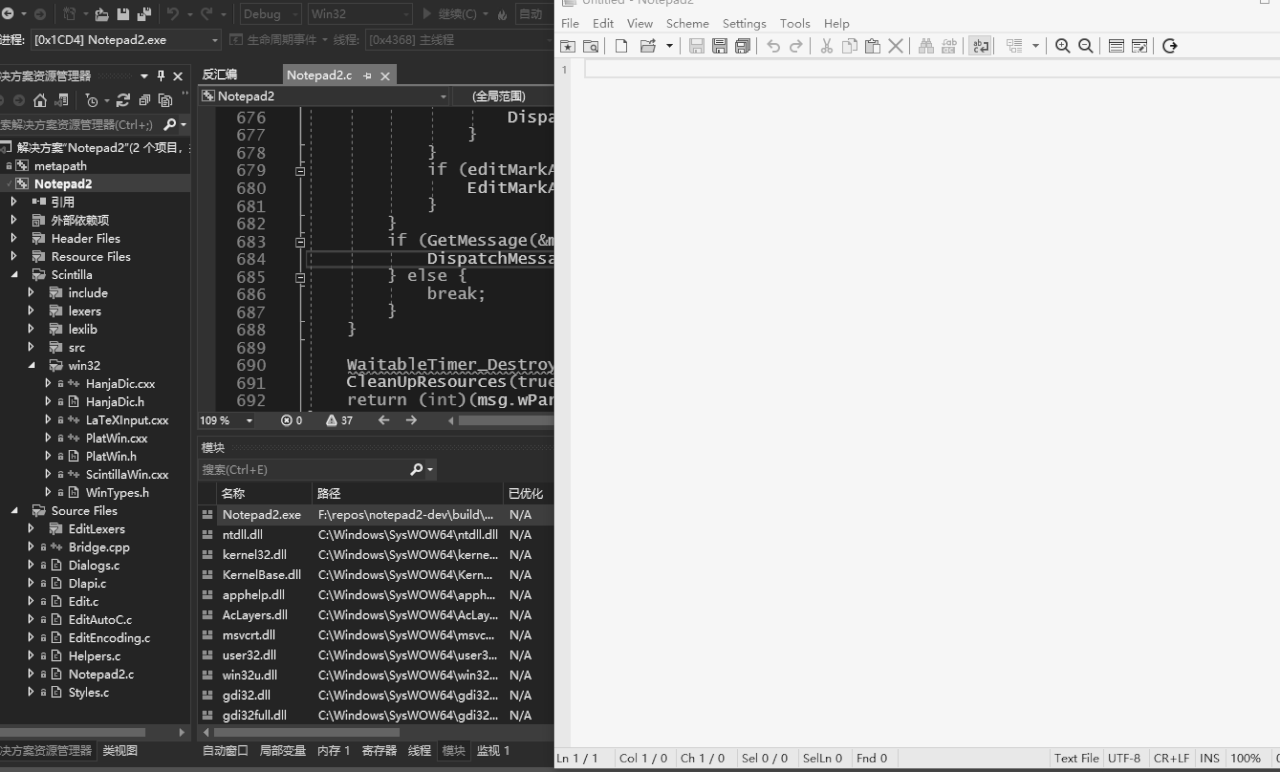Expand the Source Files node in Solution Explorer
The height and width of the screenshot is (772, 1280).
[x=14, y=510]
